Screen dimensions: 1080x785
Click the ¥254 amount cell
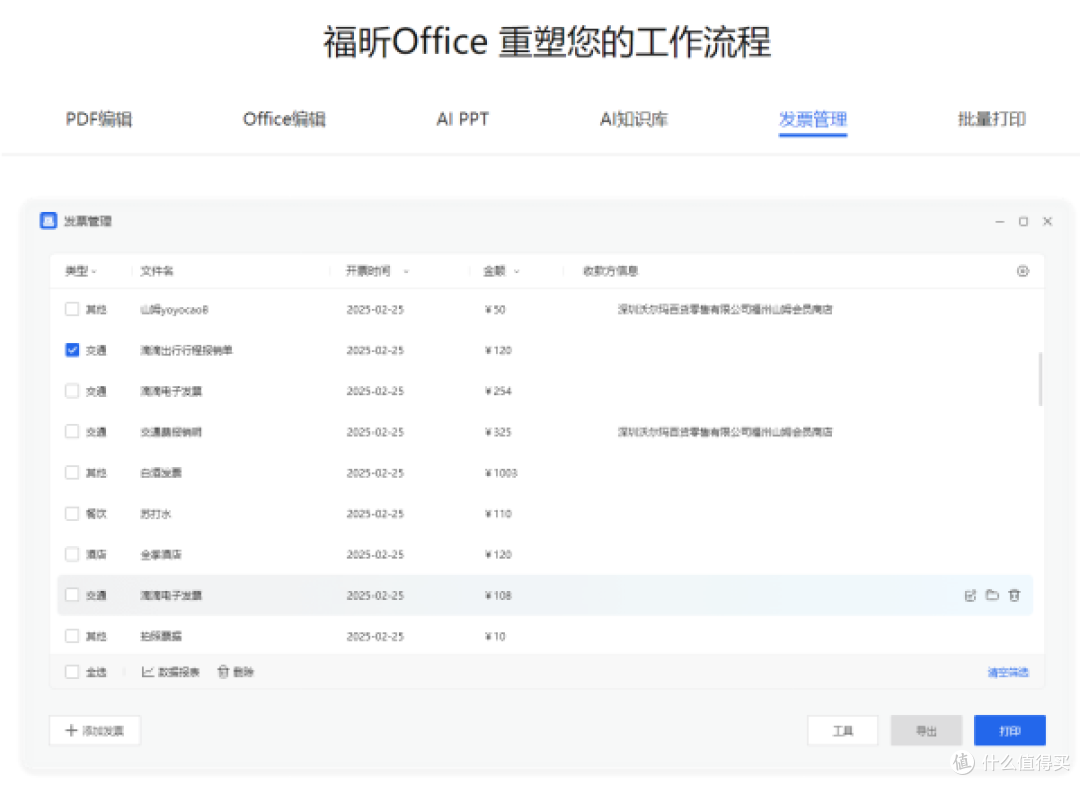click(498, 391)
